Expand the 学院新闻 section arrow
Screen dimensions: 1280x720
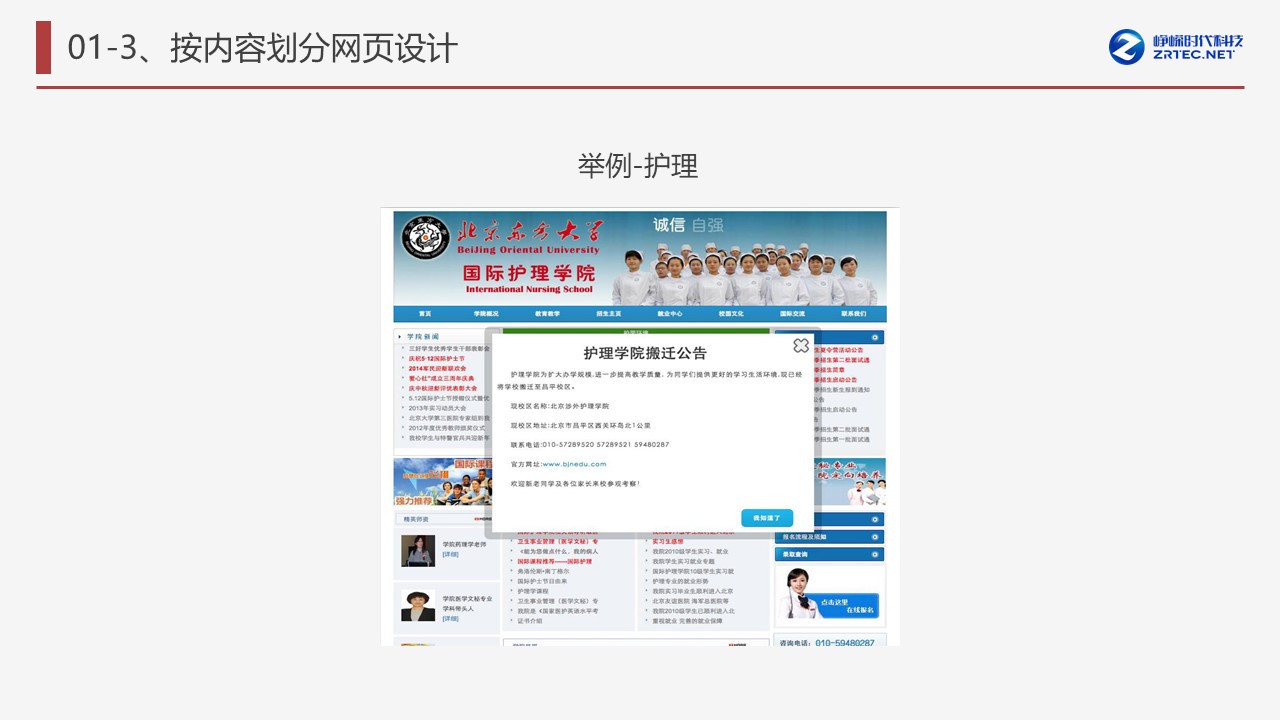pos(401,337)
